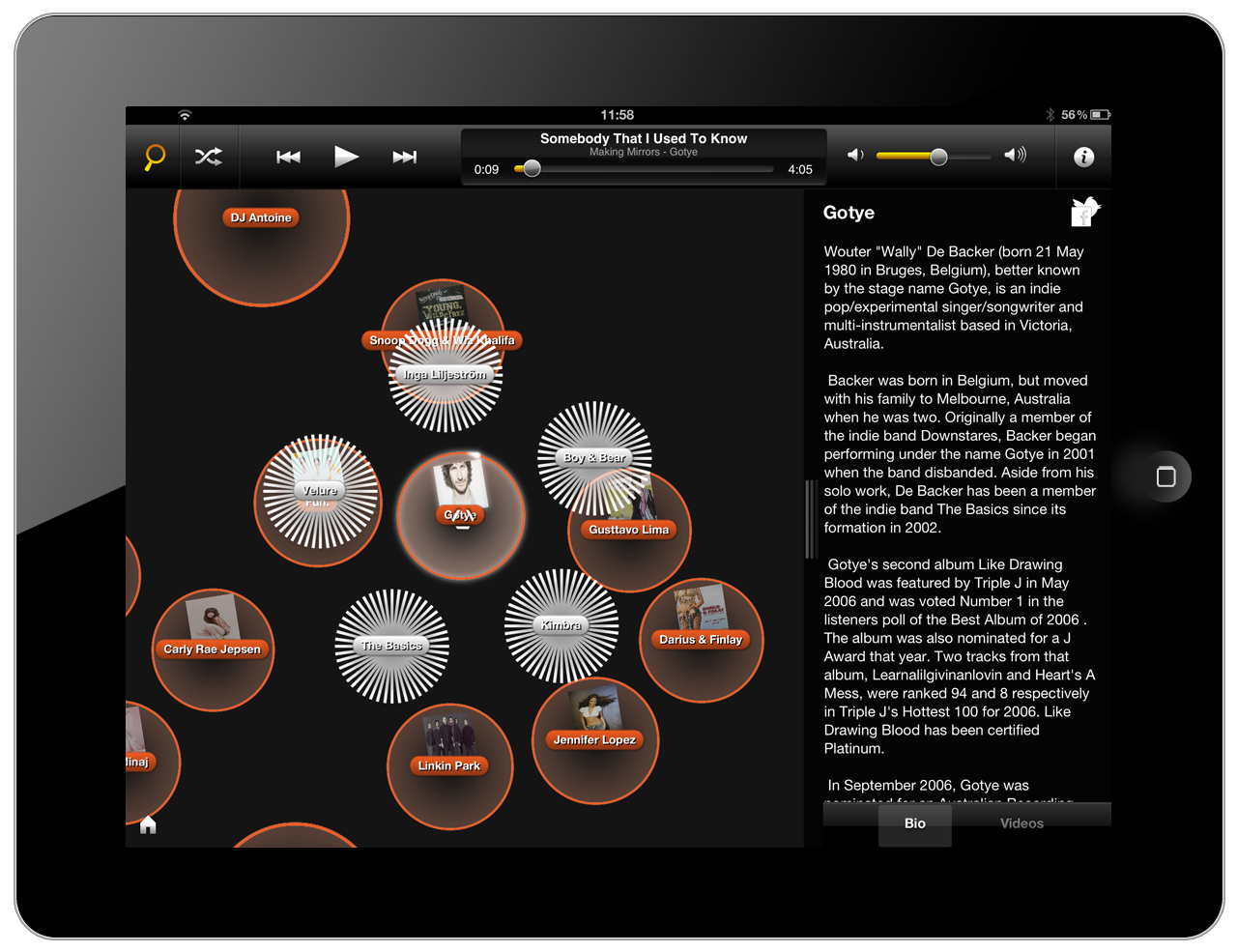This screenshot has width=1237, height=952.
Task: Tap the 11:58 clock in status bar
Action: (618, 115)
